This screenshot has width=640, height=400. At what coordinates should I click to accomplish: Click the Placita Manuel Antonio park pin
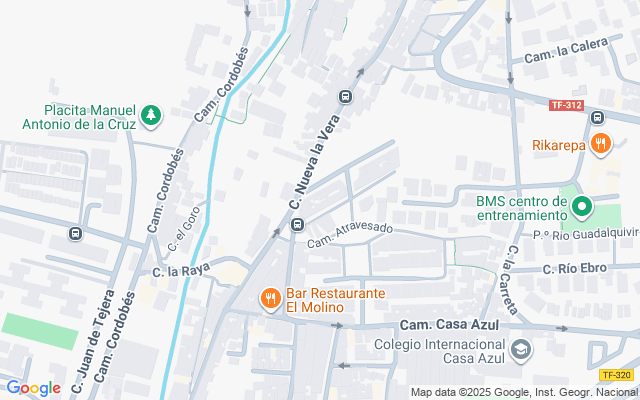pyautogui.click(x=151, y=116)
